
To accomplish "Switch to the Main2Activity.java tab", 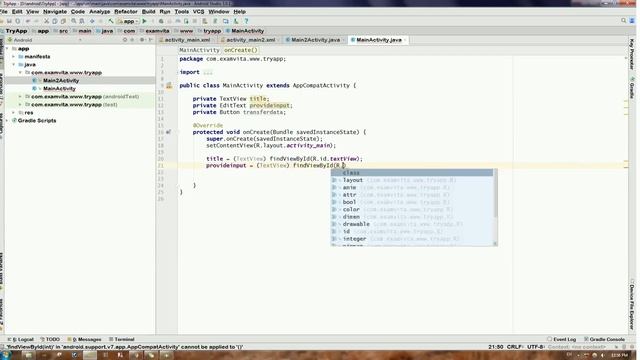I will pyautogui.click(x=315, y=40).
